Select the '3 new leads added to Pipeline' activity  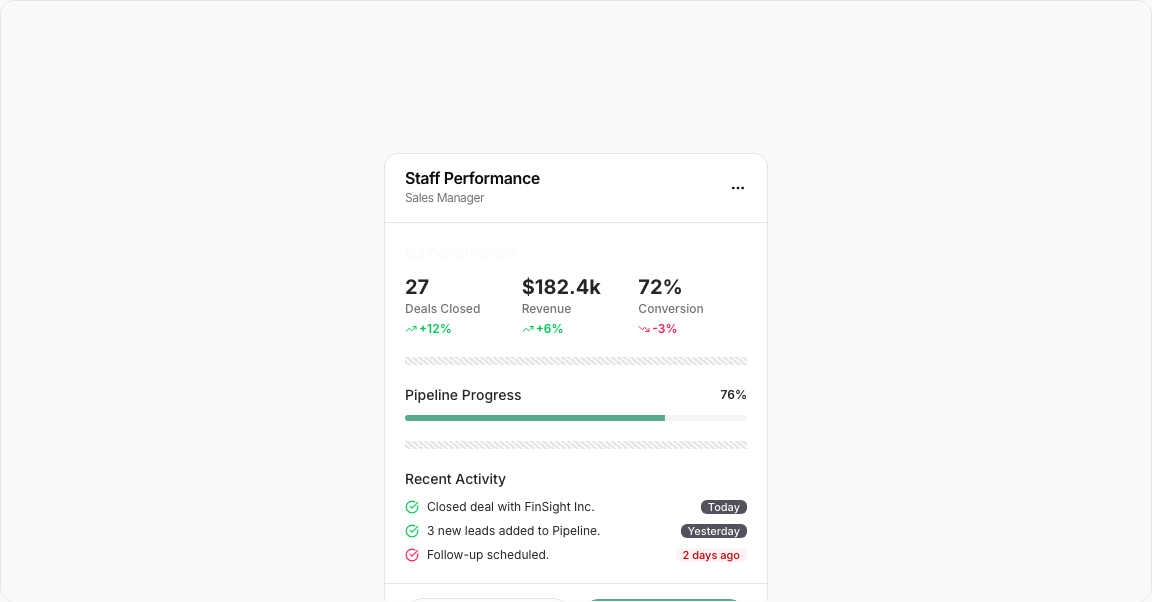click(x=513, y=531)
